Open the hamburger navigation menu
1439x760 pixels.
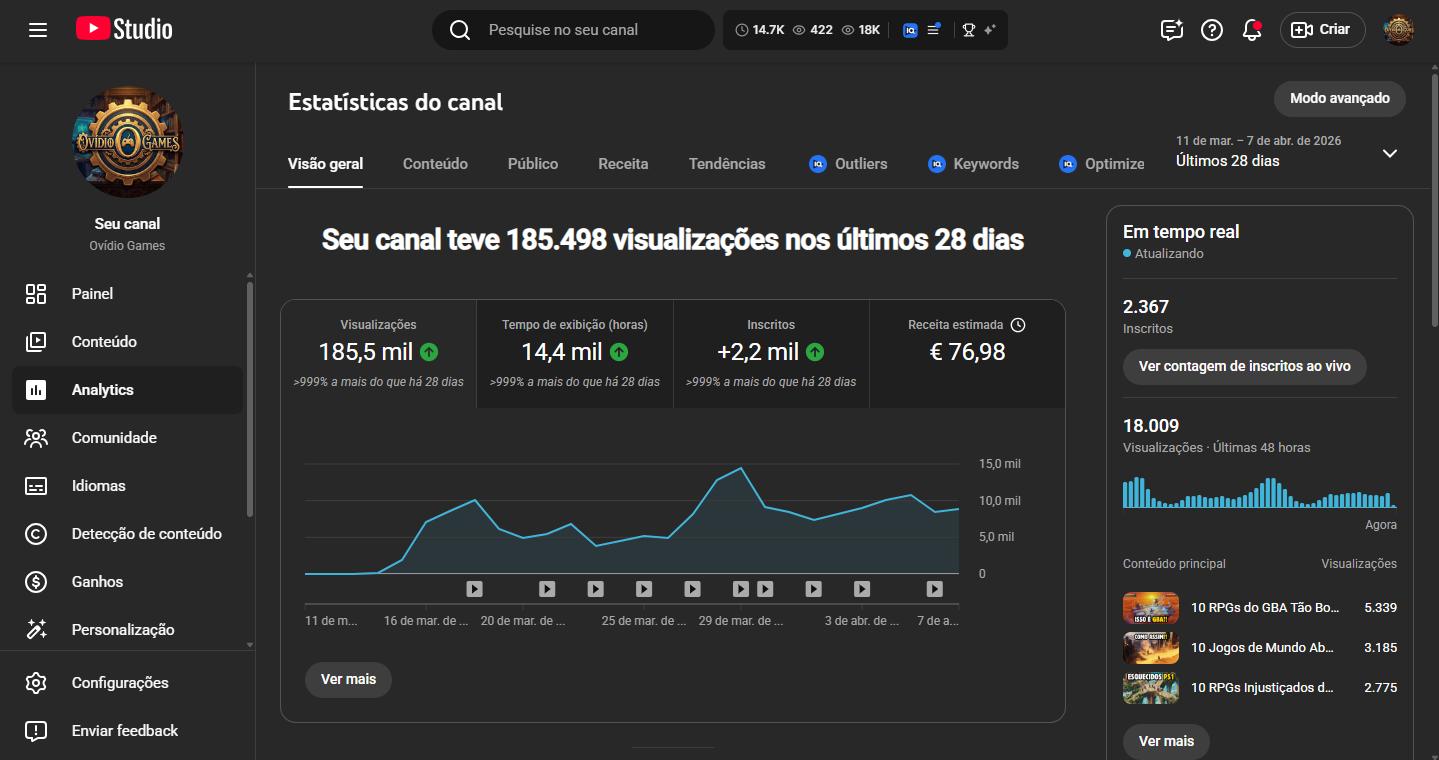pos(38,30)
